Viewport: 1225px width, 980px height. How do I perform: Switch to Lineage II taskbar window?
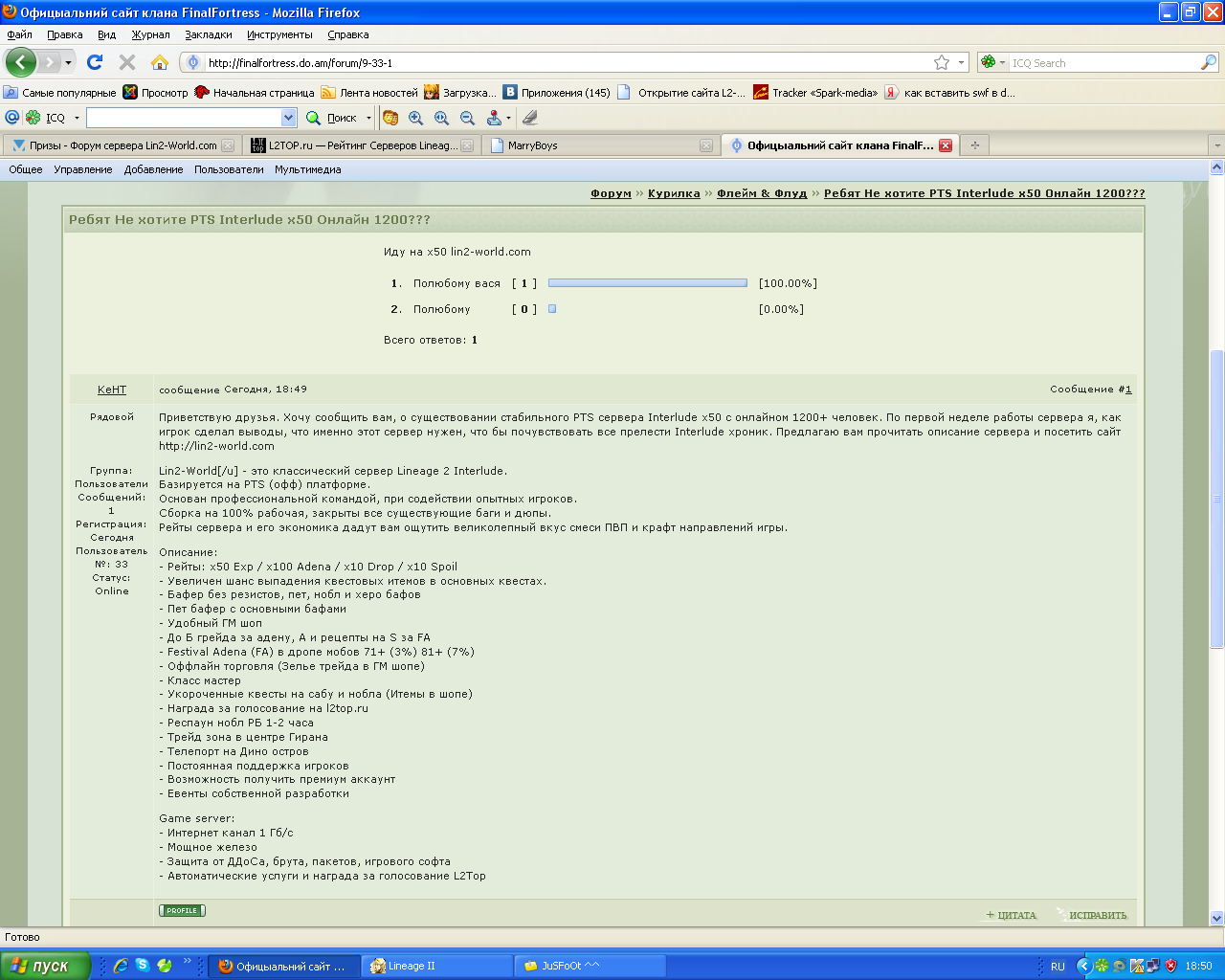click(x=439, y=966)
